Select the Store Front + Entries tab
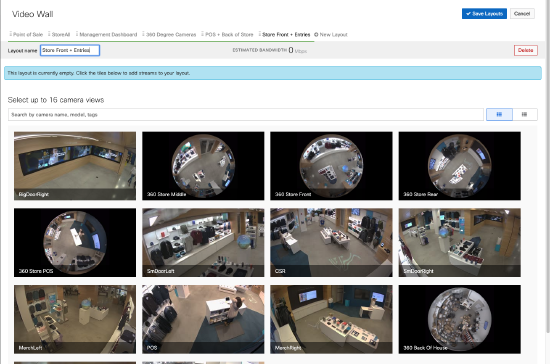 pyautogui.click(x=284, y=34)
